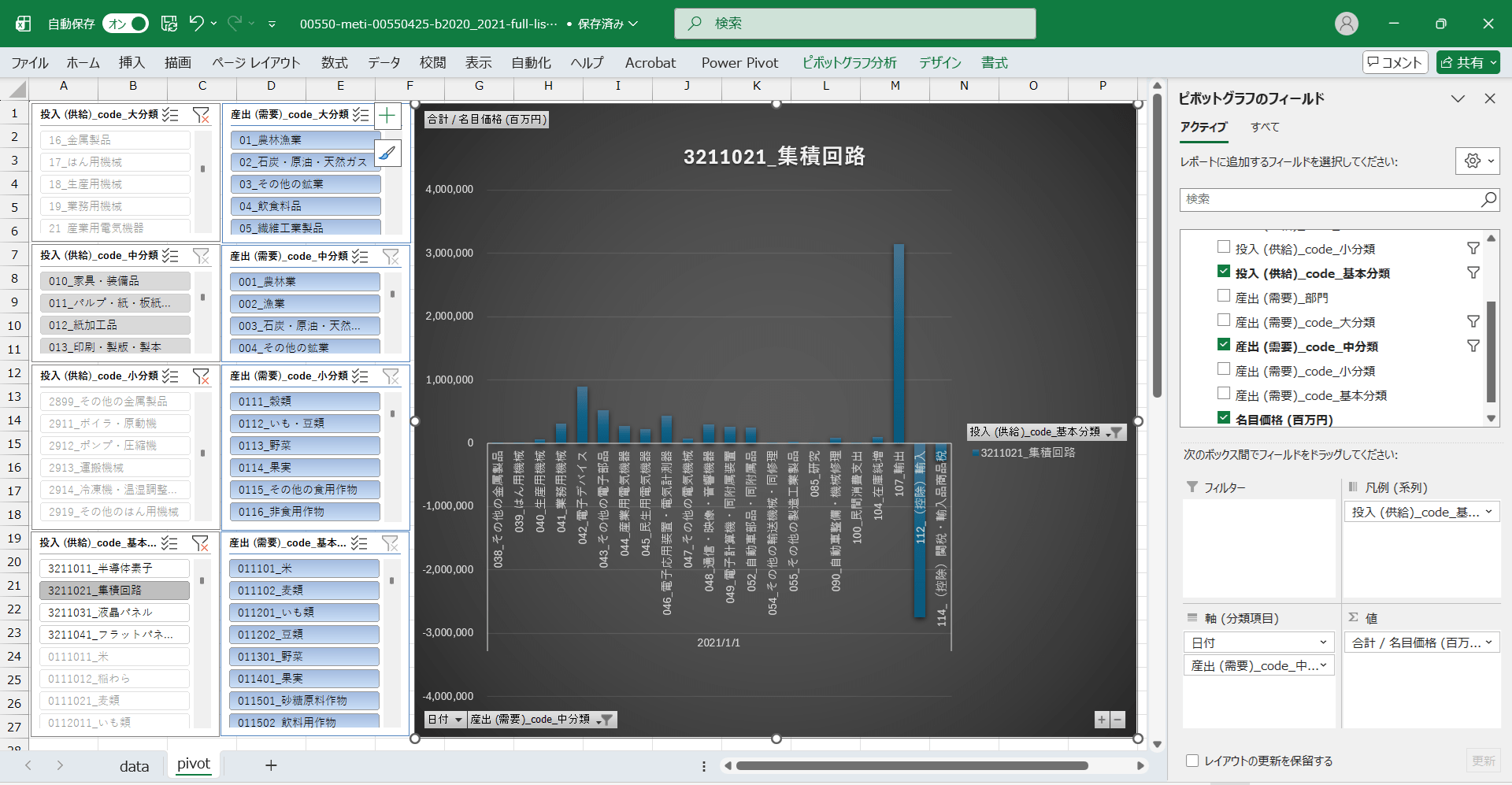1512x785 pixels.
Task: Select 3211031_液晶パネル slicer item
Action: (114, 613)
